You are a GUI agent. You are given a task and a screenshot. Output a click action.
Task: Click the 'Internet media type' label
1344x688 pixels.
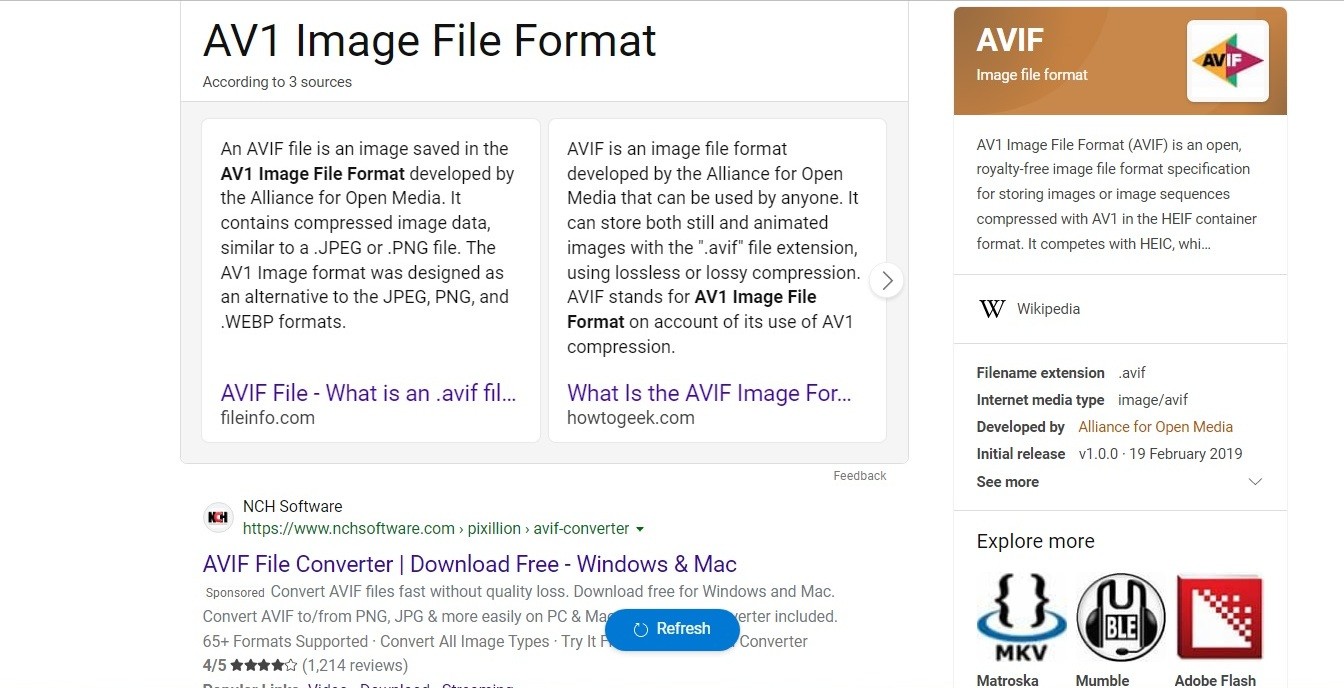pyautogui.click(x=1041, y=400)
